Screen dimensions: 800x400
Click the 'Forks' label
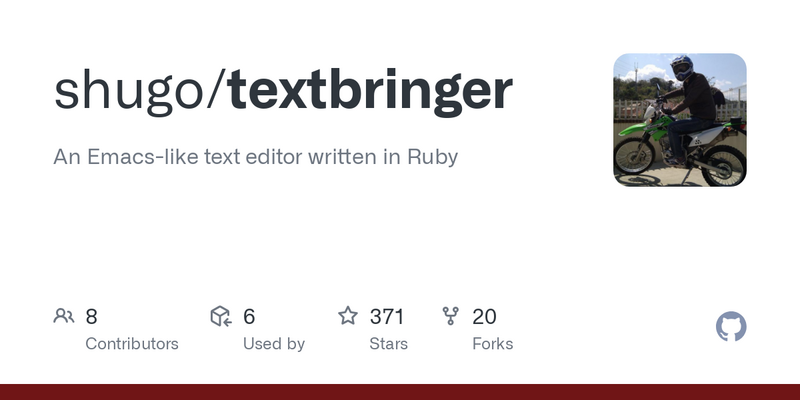click(493, 344)
